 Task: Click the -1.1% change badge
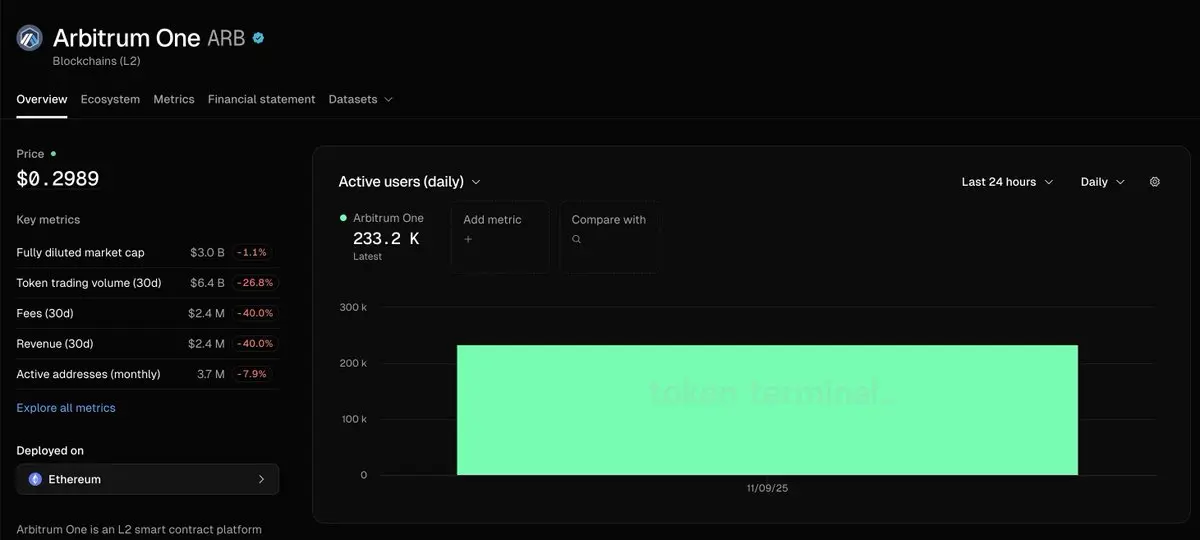254,253
